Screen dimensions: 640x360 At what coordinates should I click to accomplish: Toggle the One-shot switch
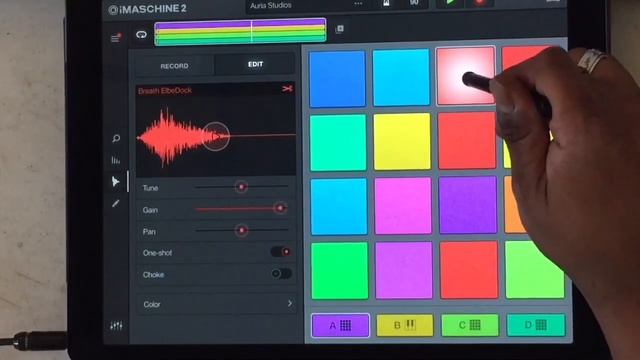point(281,252)
